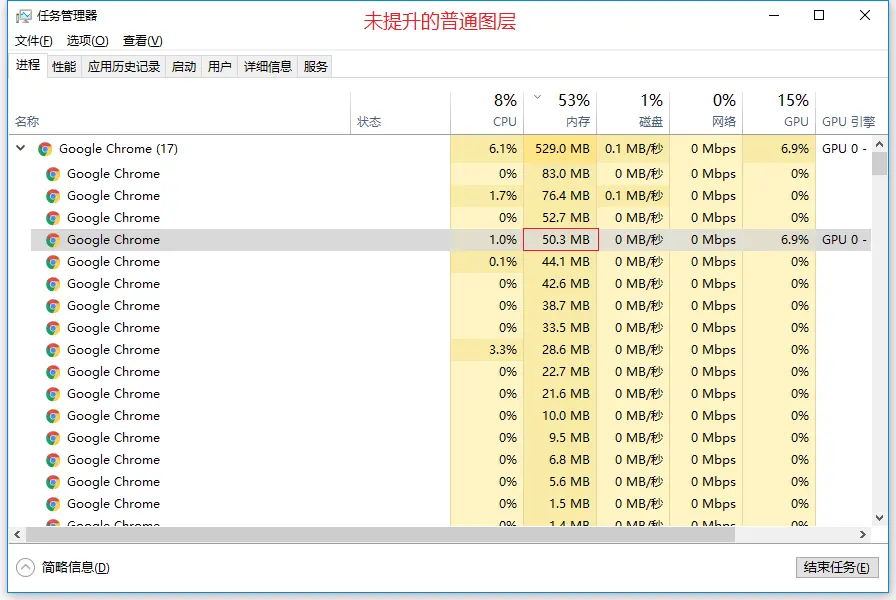Click the Chrome icon in the 33.5 MB row
The image size is (896, 600).
[x=53, y=328]
